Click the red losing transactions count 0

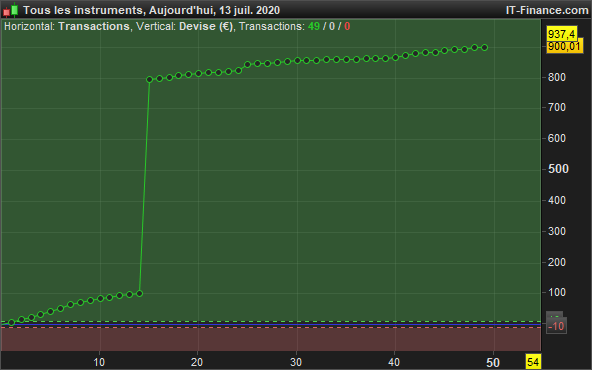(347, 26)
